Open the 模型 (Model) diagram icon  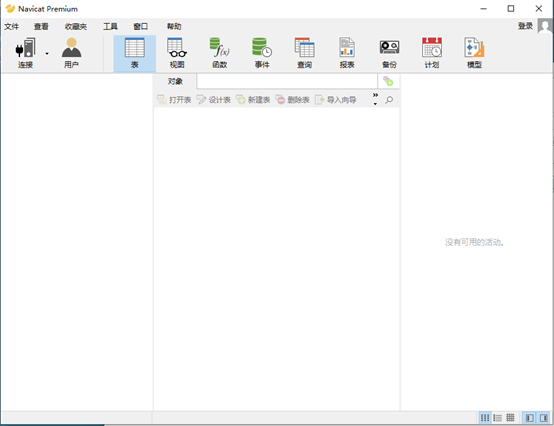[474, 53]
